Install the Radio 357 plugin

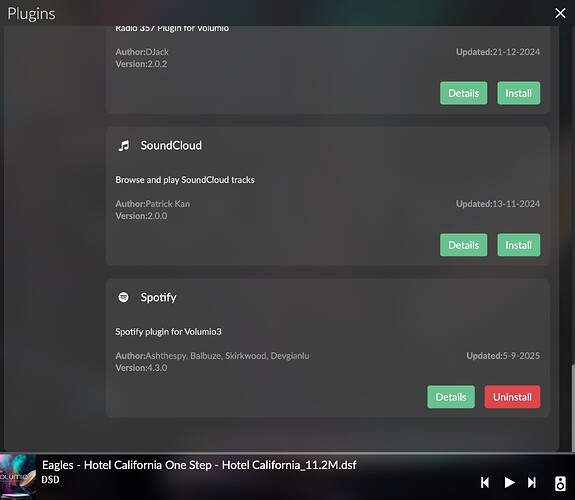(x=519, y=93)
